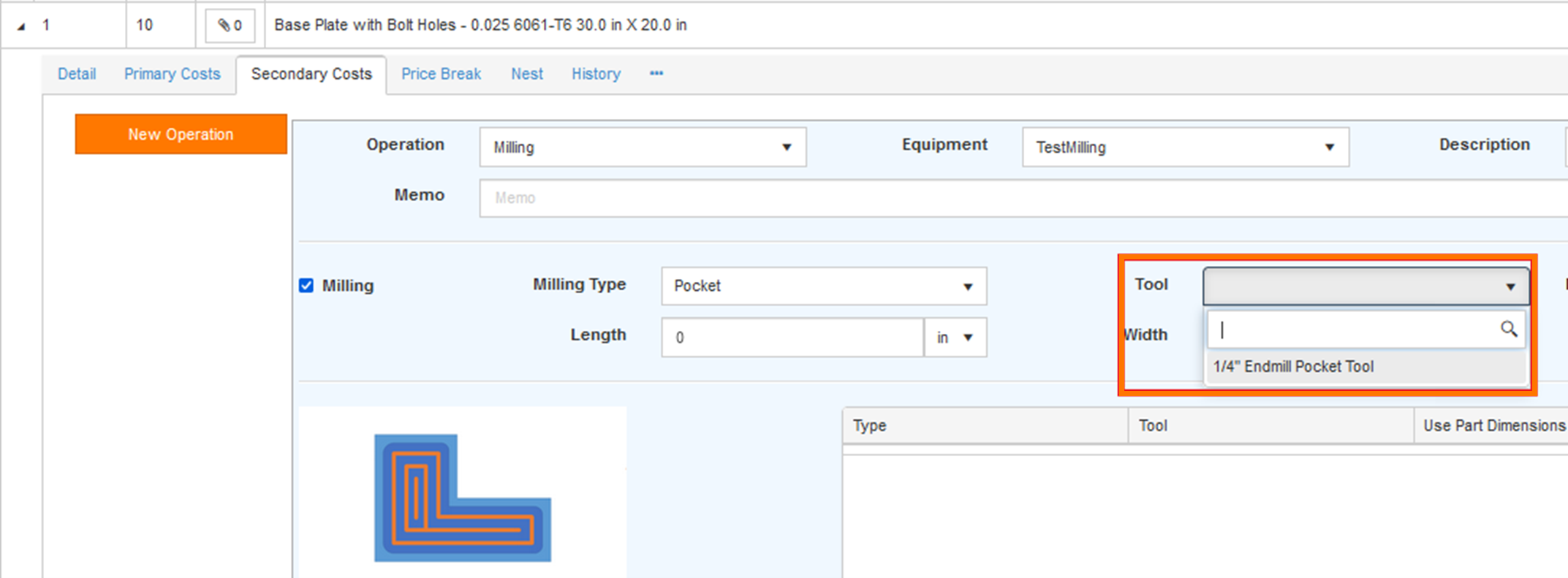Click the New Operation button

[x=181, y=134]
